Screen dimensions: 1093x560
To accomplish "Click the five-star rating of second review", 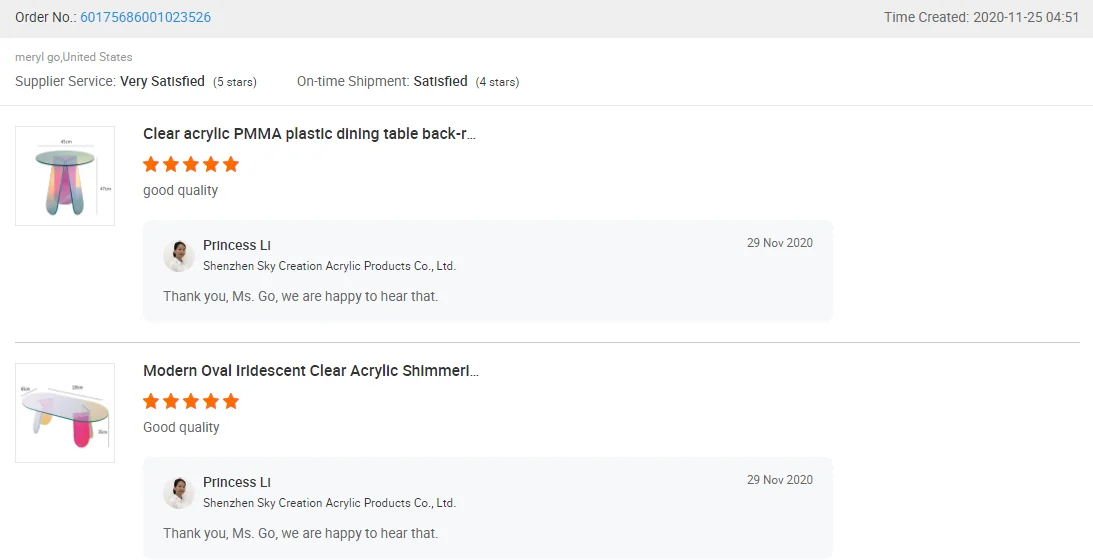I will [x=191, y=401].
